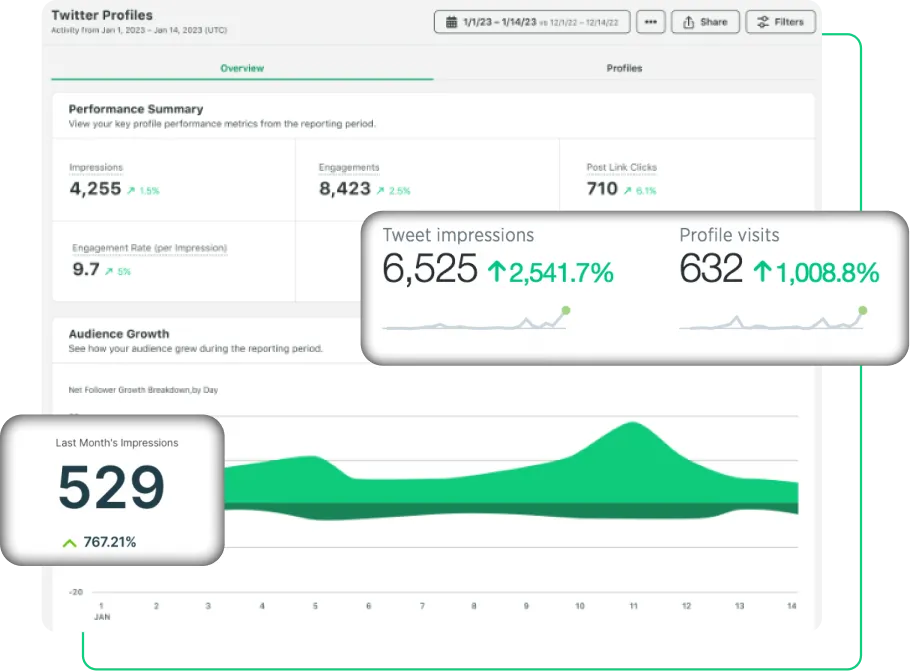The height and width of the screenshot is (671, 910).
Task: Click the green arrow beside 1,008.8%
Action: point(763,272)
